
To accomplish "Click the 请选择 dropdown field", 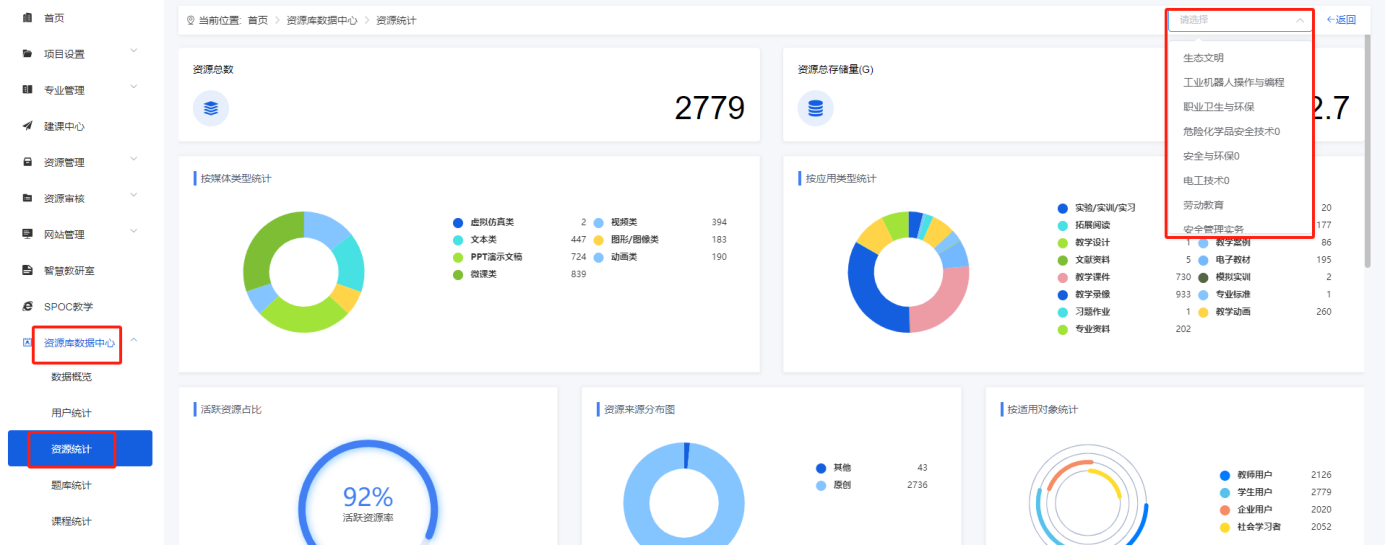I will click(x=1240, y=19).
